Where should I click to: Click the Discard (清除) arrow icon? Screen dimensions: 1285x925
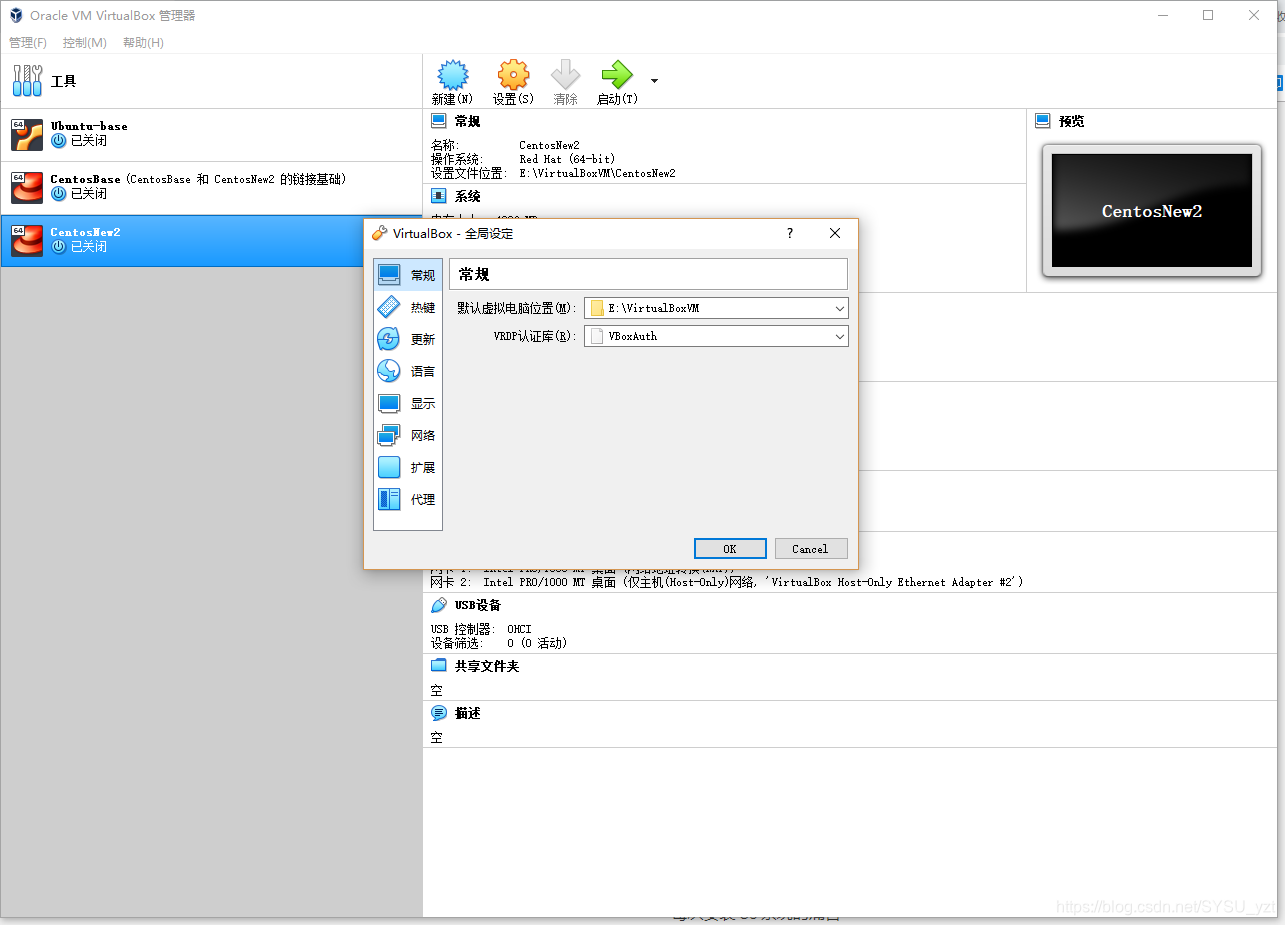(566, 76)
